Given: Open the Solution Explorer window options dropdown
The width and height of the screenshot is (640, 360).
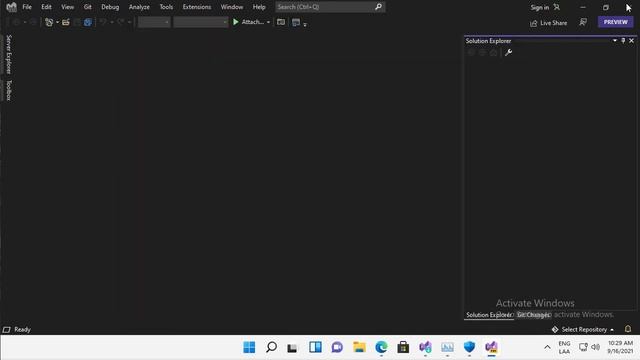Looking at the screenshot, I should click(x=615, y=40).
